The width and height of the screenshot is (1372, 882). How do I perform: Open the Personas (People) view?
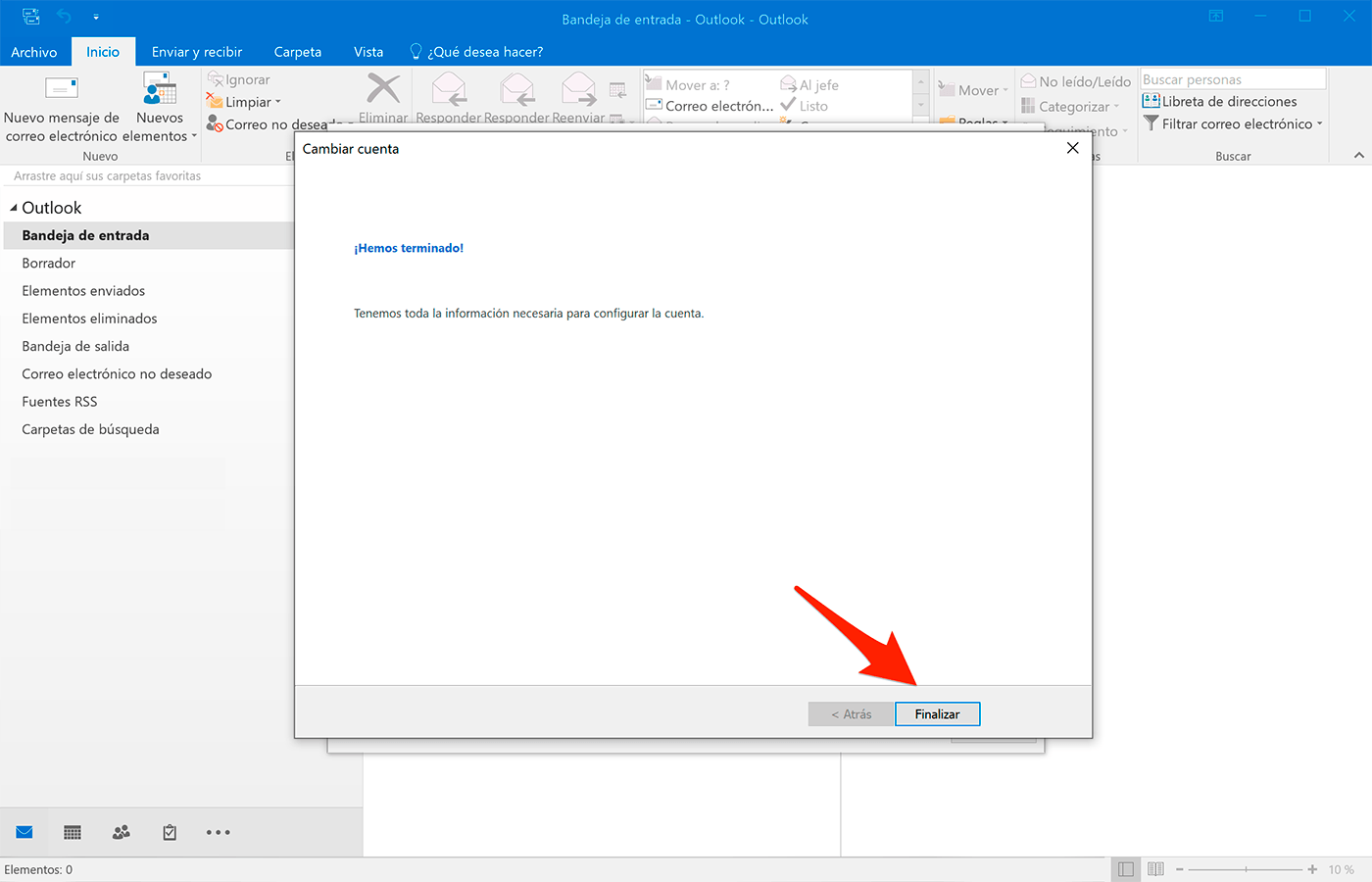[x=121, y=831]
